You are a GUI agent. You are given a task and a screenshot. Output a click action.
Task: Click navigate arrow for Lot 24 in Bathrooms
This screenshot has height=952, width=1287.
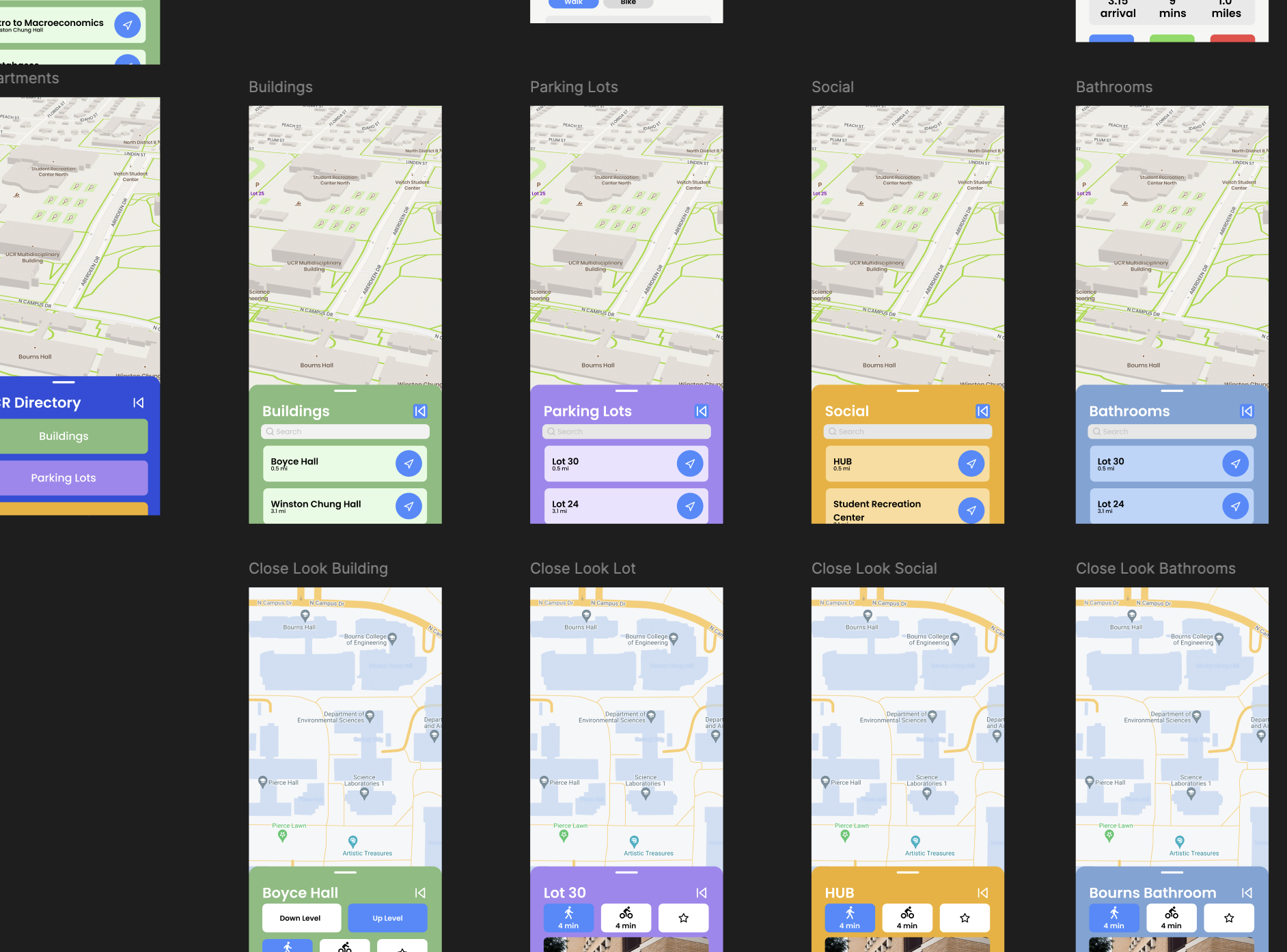click(1236, 506)
